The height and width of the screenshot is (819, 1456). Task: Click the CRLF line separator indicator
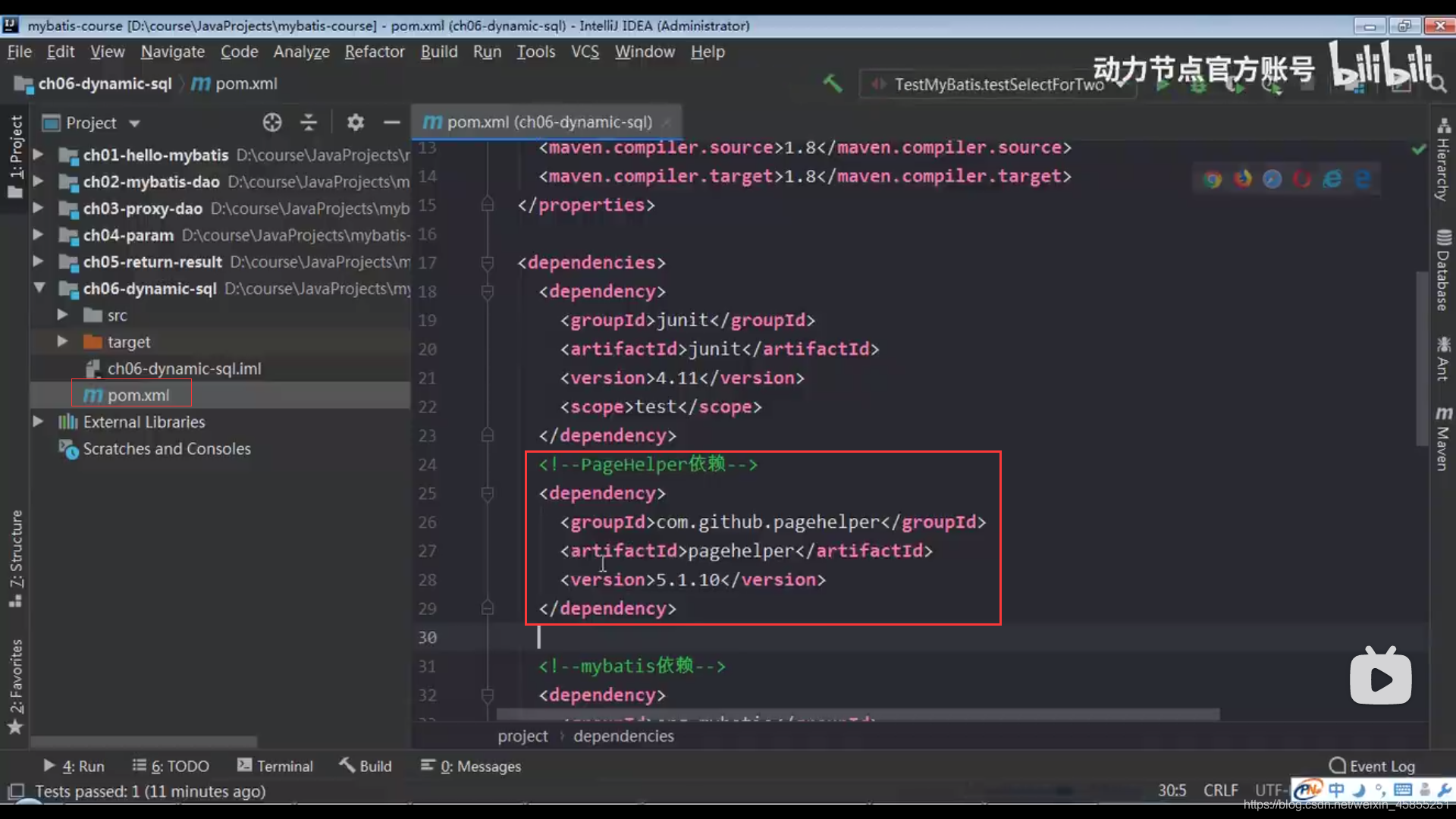coord(1220,790)
